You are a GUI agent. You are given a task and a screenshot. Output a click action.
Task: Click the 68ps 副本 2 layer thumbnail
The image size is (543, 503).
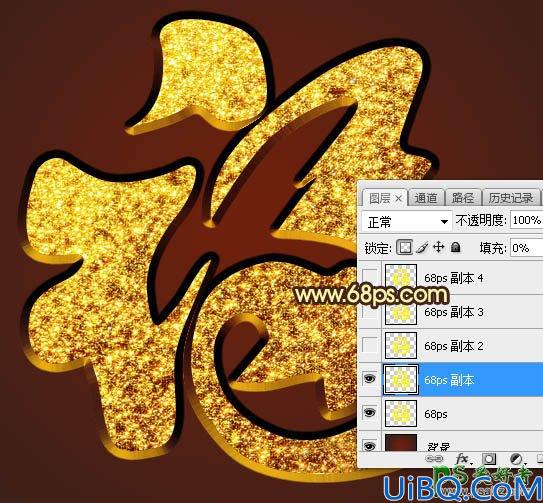tap(401, 345)
